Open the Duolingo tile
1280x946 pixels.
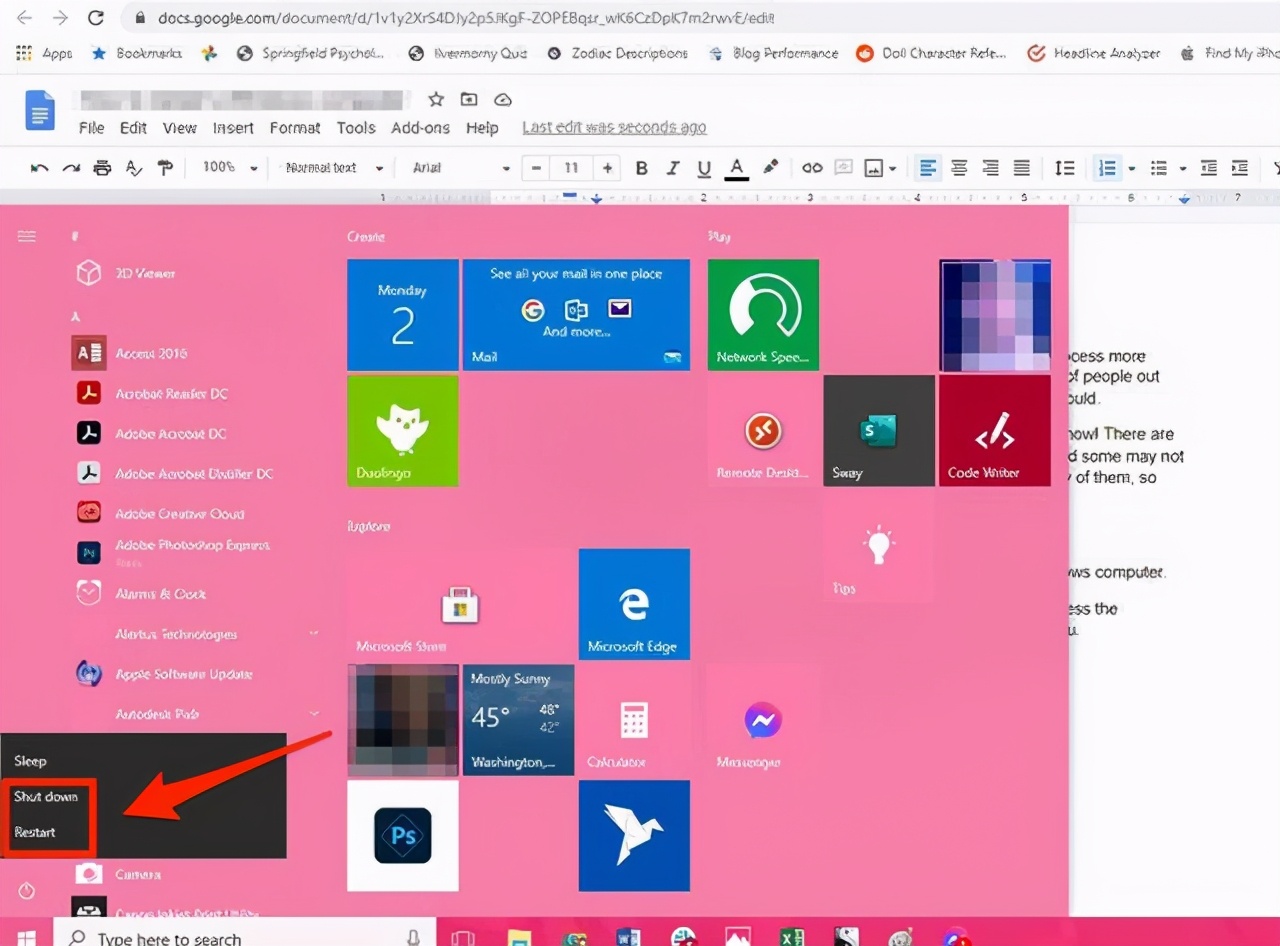click(403, 430)
